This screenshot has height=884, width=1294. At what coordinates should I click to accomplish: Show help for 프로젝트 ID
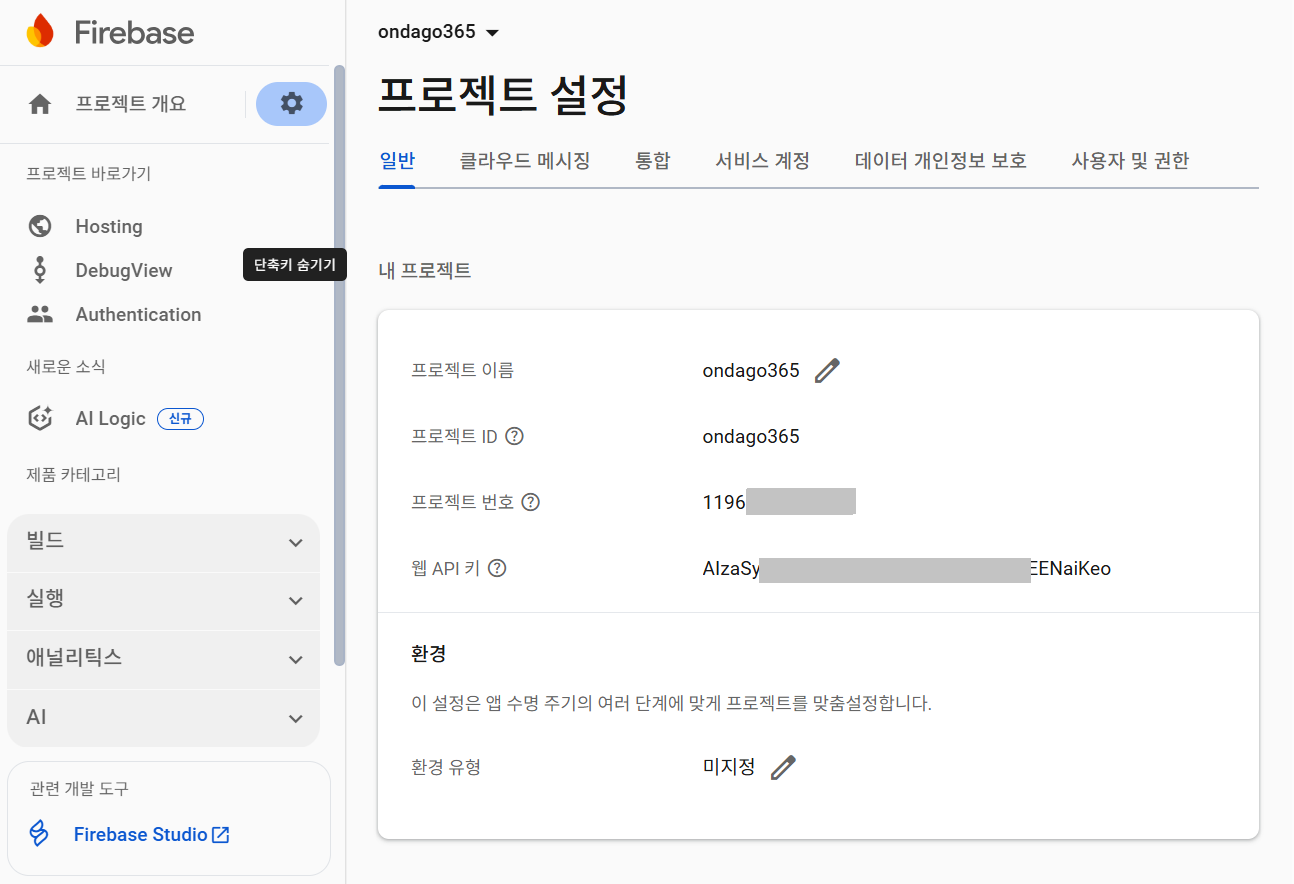pyautogui.click(x=515, y=436)
